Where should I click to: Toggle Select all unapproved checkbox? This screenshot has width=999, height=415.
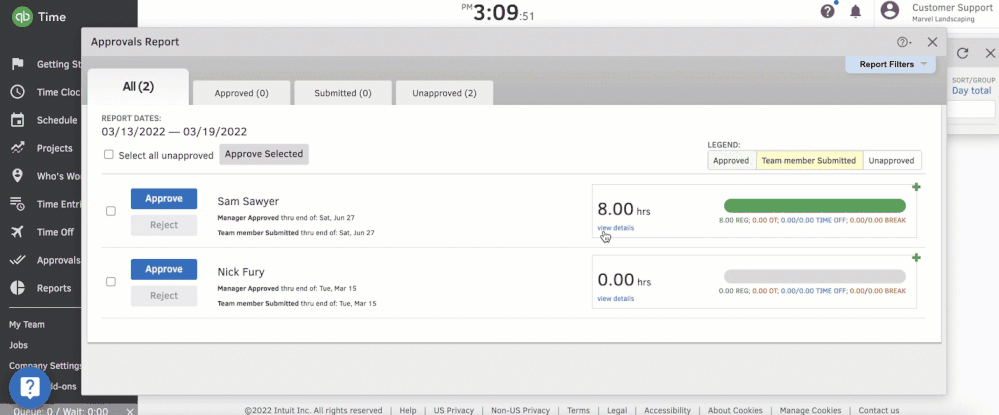(109, 154)
